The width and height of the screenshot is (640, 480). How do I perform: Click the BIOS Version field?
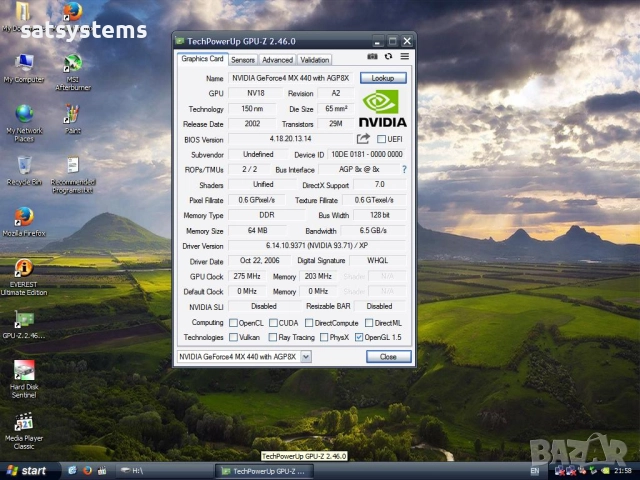pos(290,139)
